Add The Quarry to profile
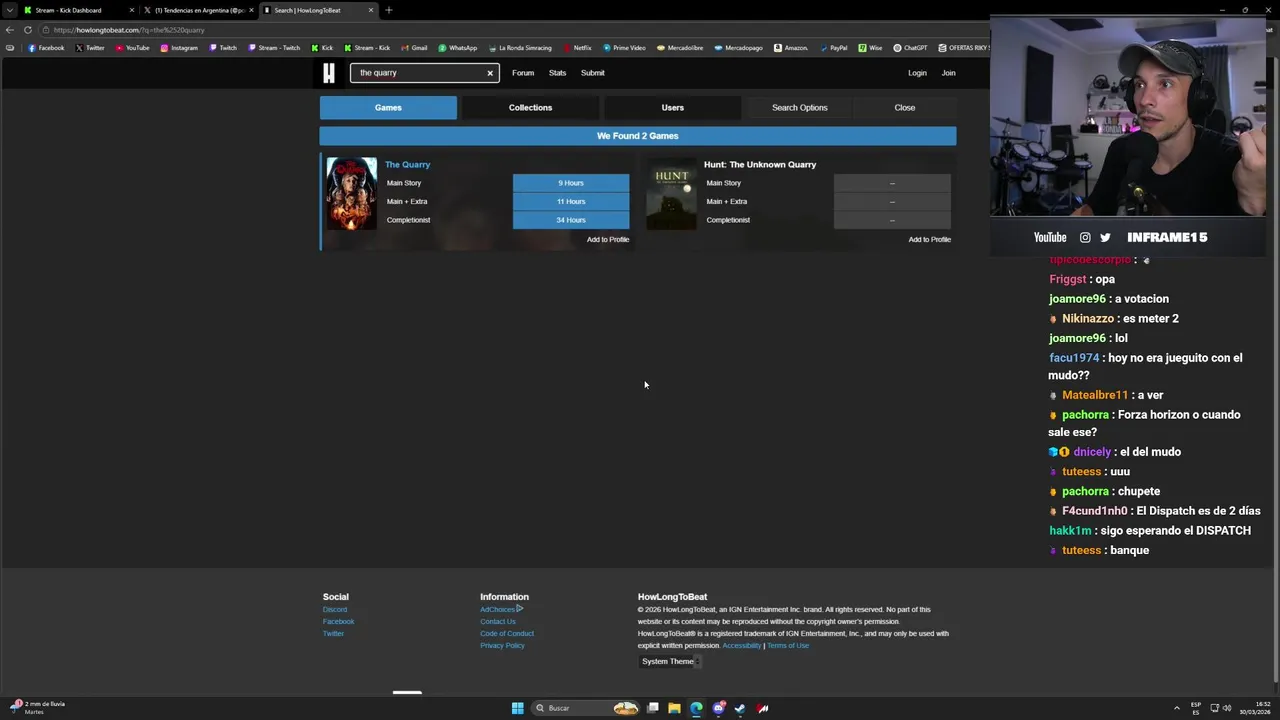1280x720 pixels. coord(608,240)
